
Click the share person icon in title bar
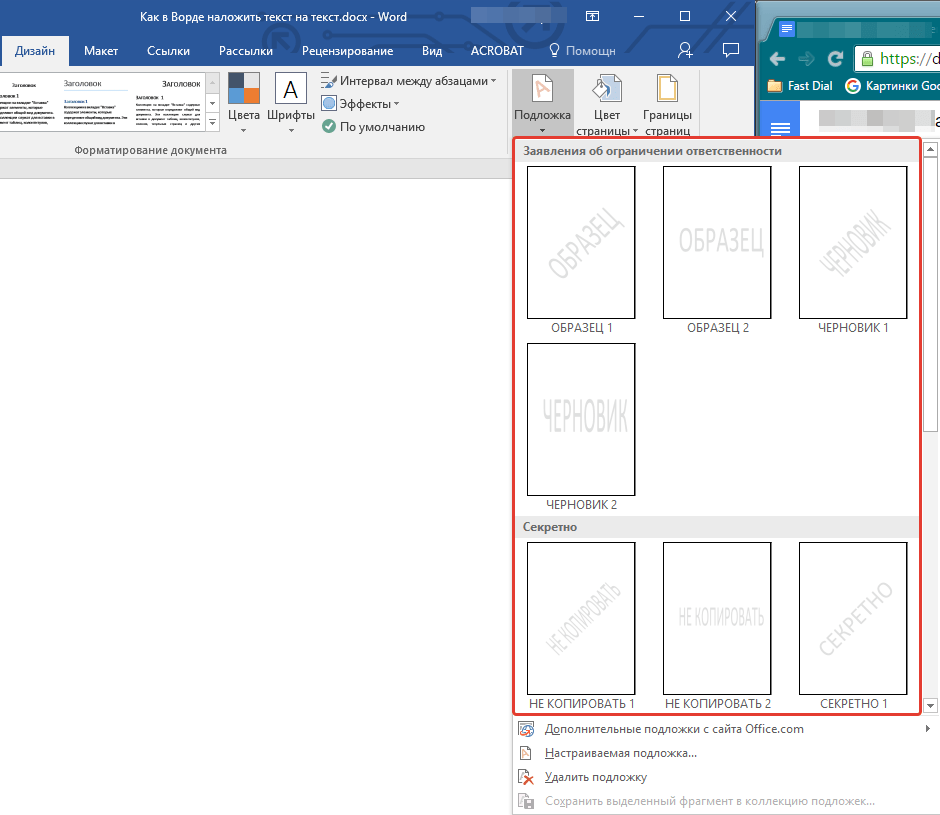[x=685, y=50]
